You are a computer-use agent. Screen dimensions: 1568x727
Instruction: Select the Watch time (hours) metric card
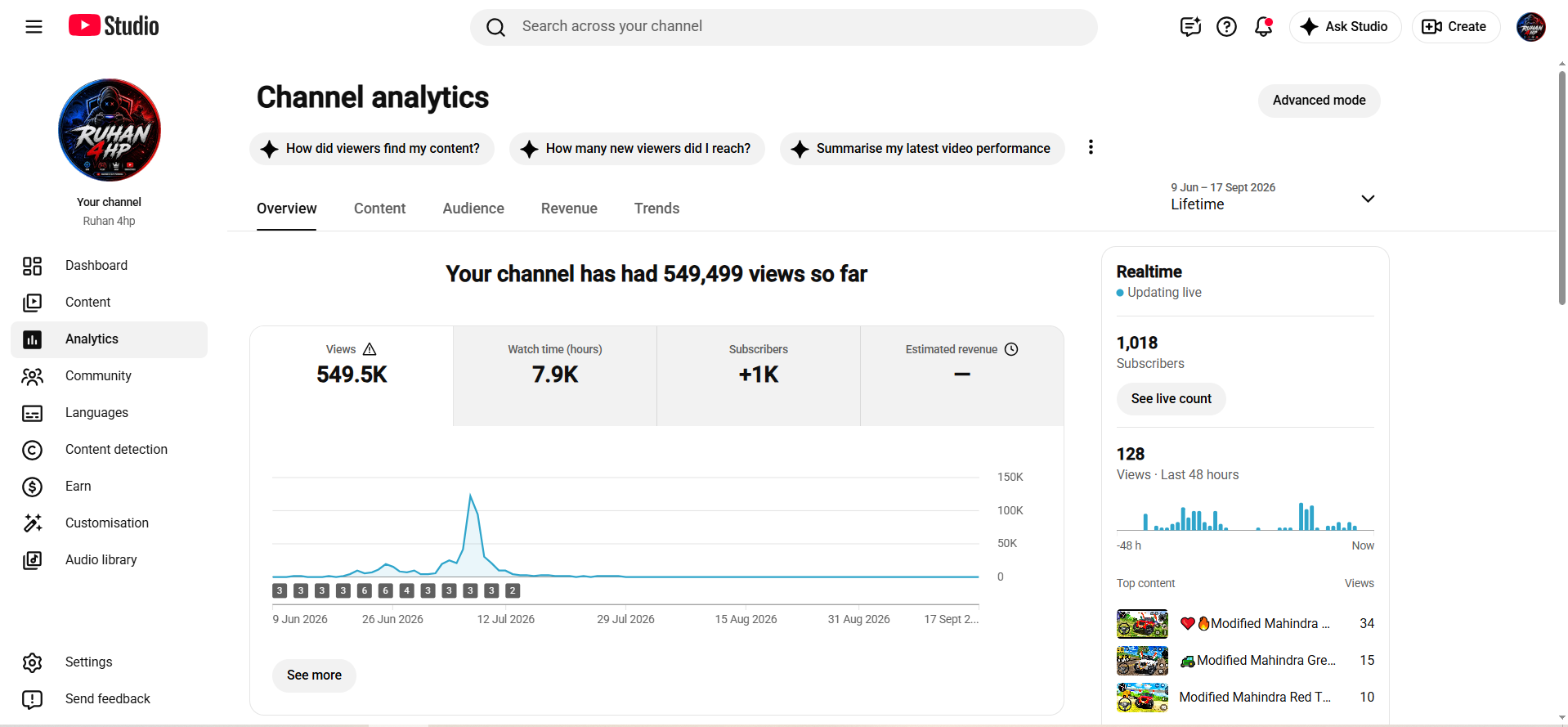click(555, 376)
